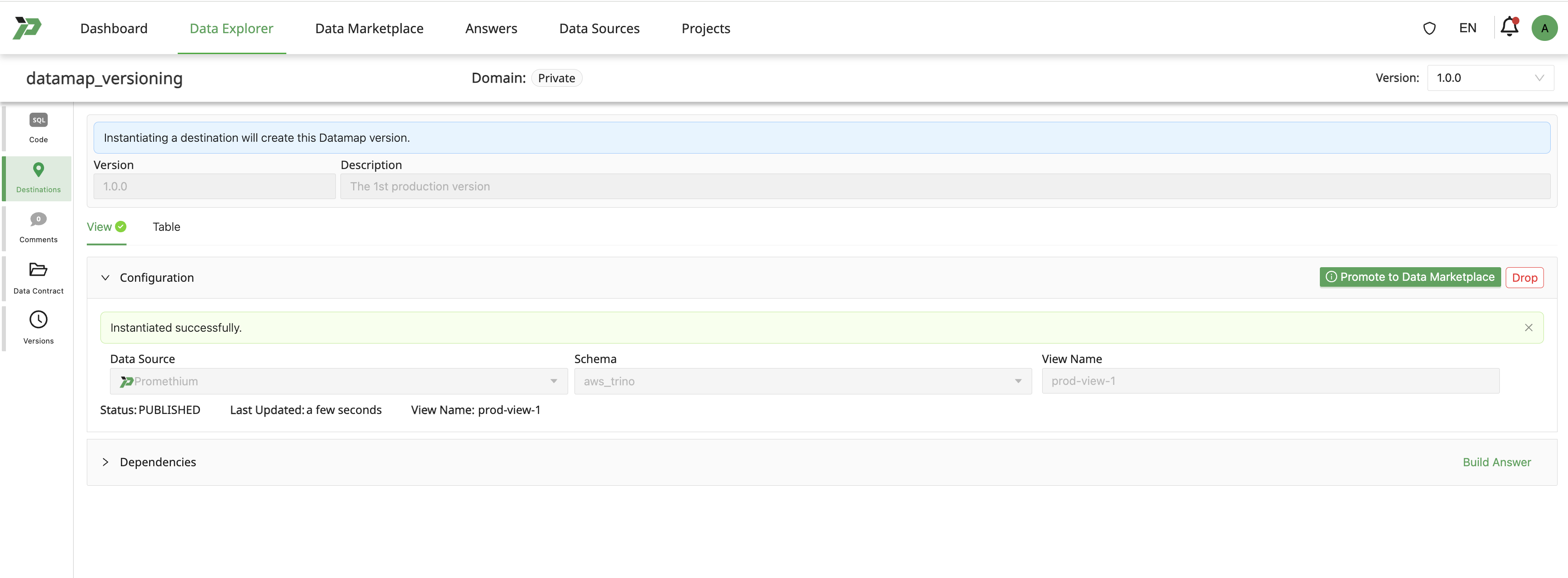Viewport: 1568px width, 578px height.
Task: Open the Version 1.0.0 dropdown
Action: click(x=1489, y=78)
